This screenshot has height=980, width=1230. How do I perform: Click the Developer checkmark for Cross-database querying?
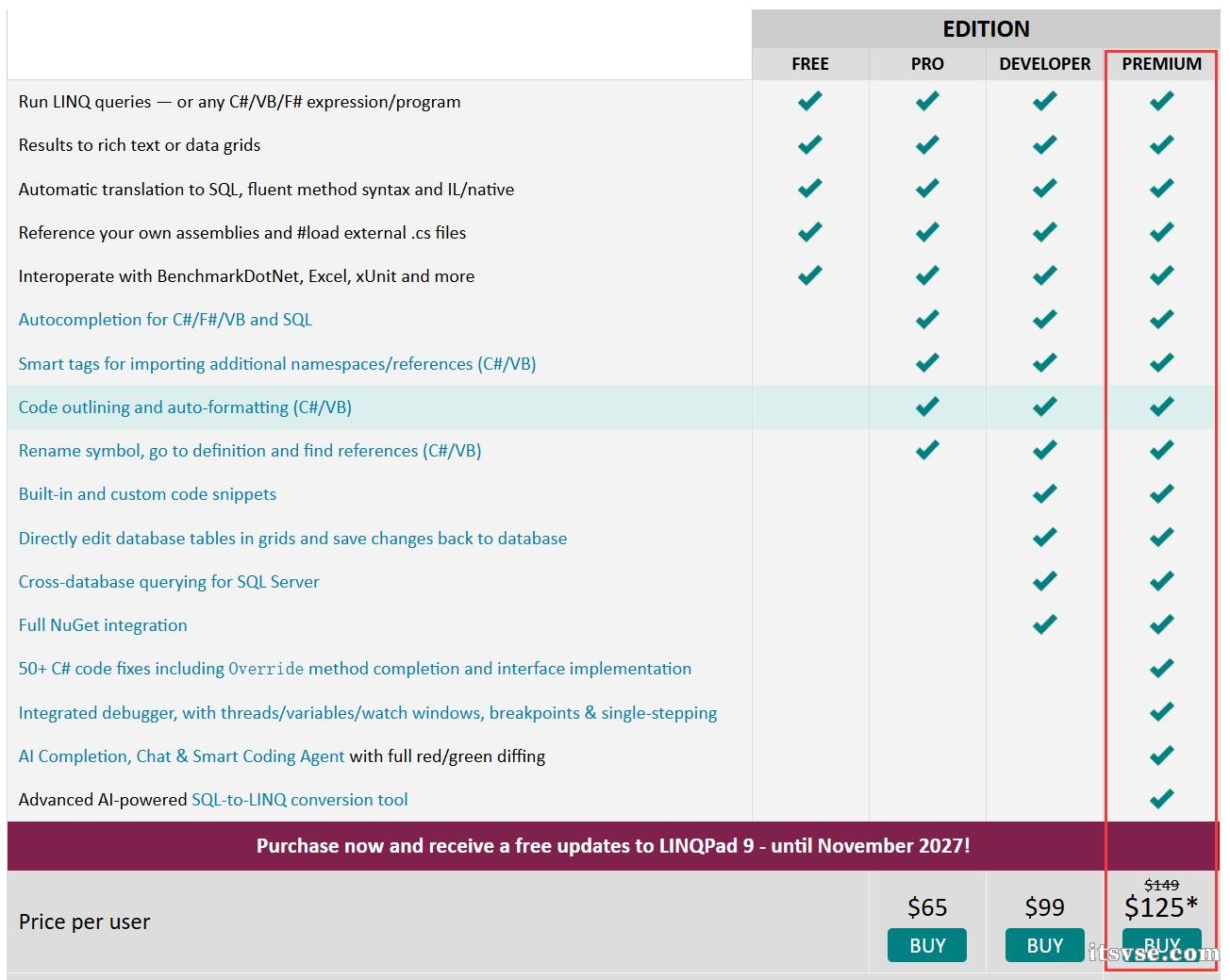(x=1044, y=581)
